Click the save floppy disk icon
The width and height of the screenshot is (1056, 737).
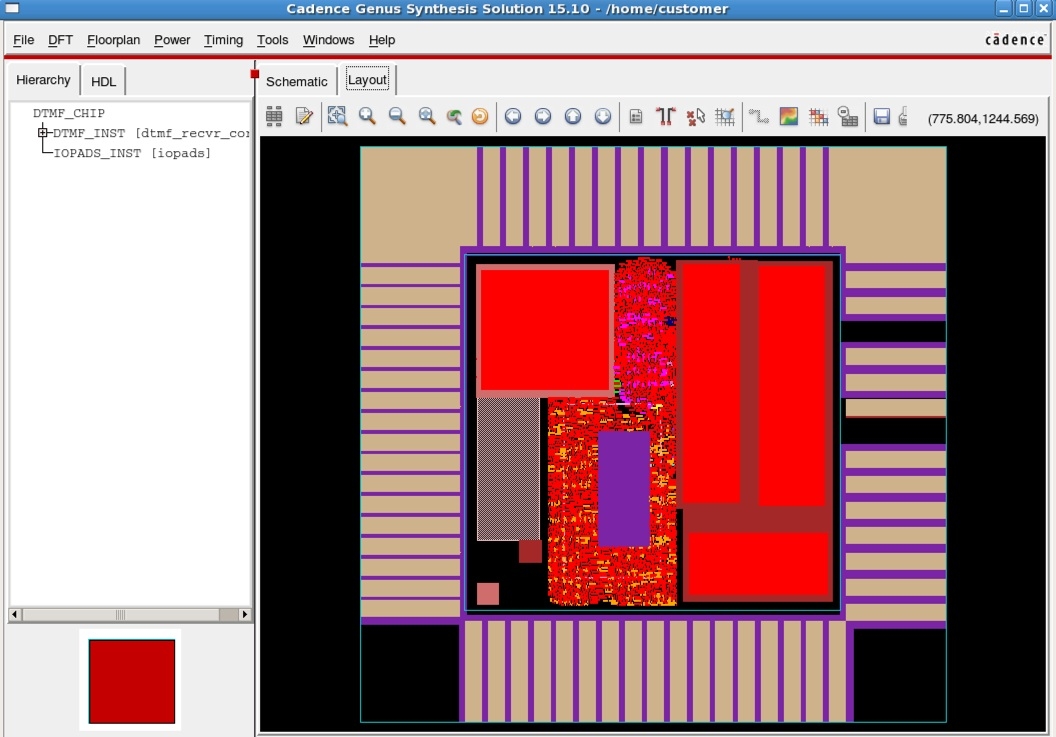tap(881, 116)
